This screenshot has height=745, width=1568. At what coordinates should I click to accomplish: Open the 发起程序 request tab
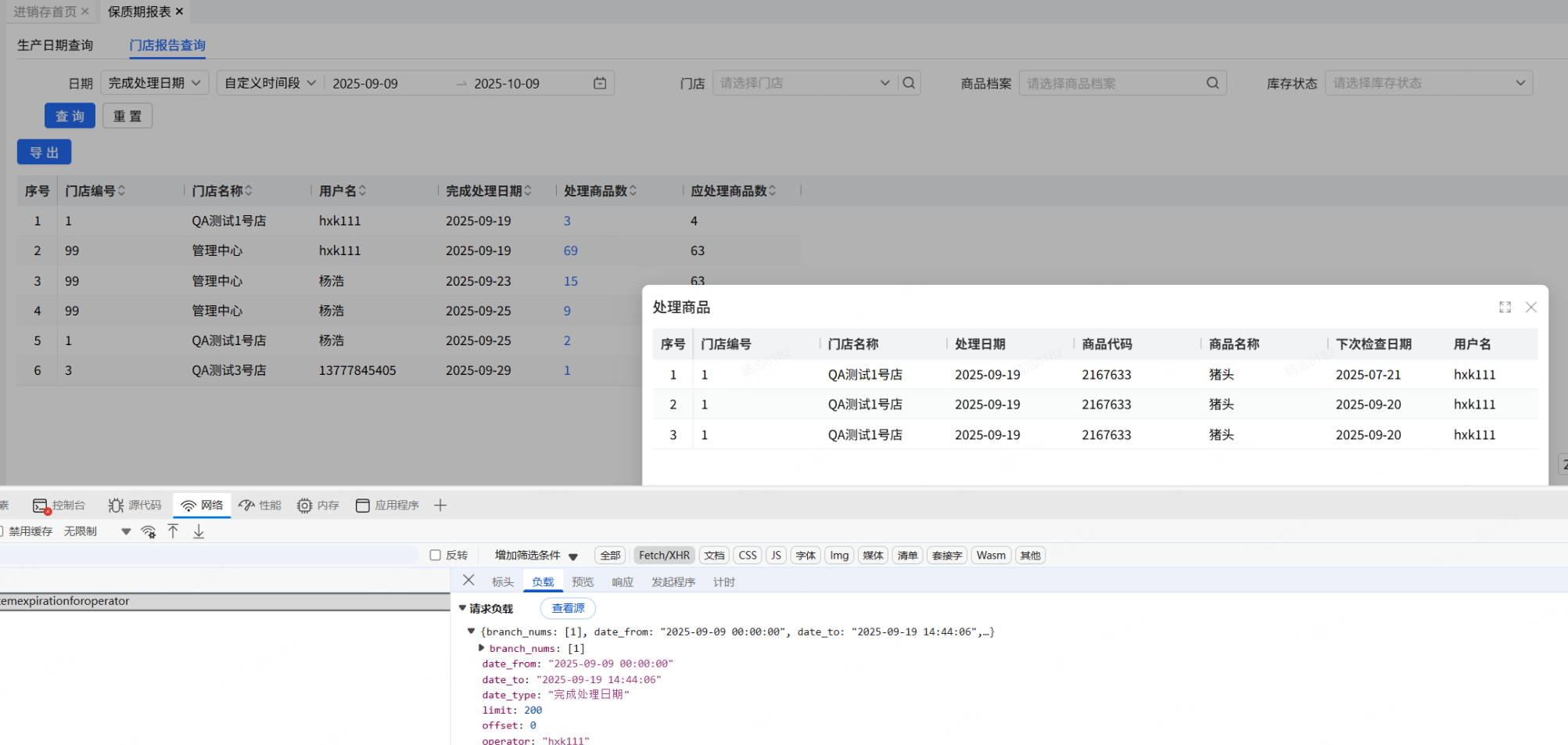point(673,582)
